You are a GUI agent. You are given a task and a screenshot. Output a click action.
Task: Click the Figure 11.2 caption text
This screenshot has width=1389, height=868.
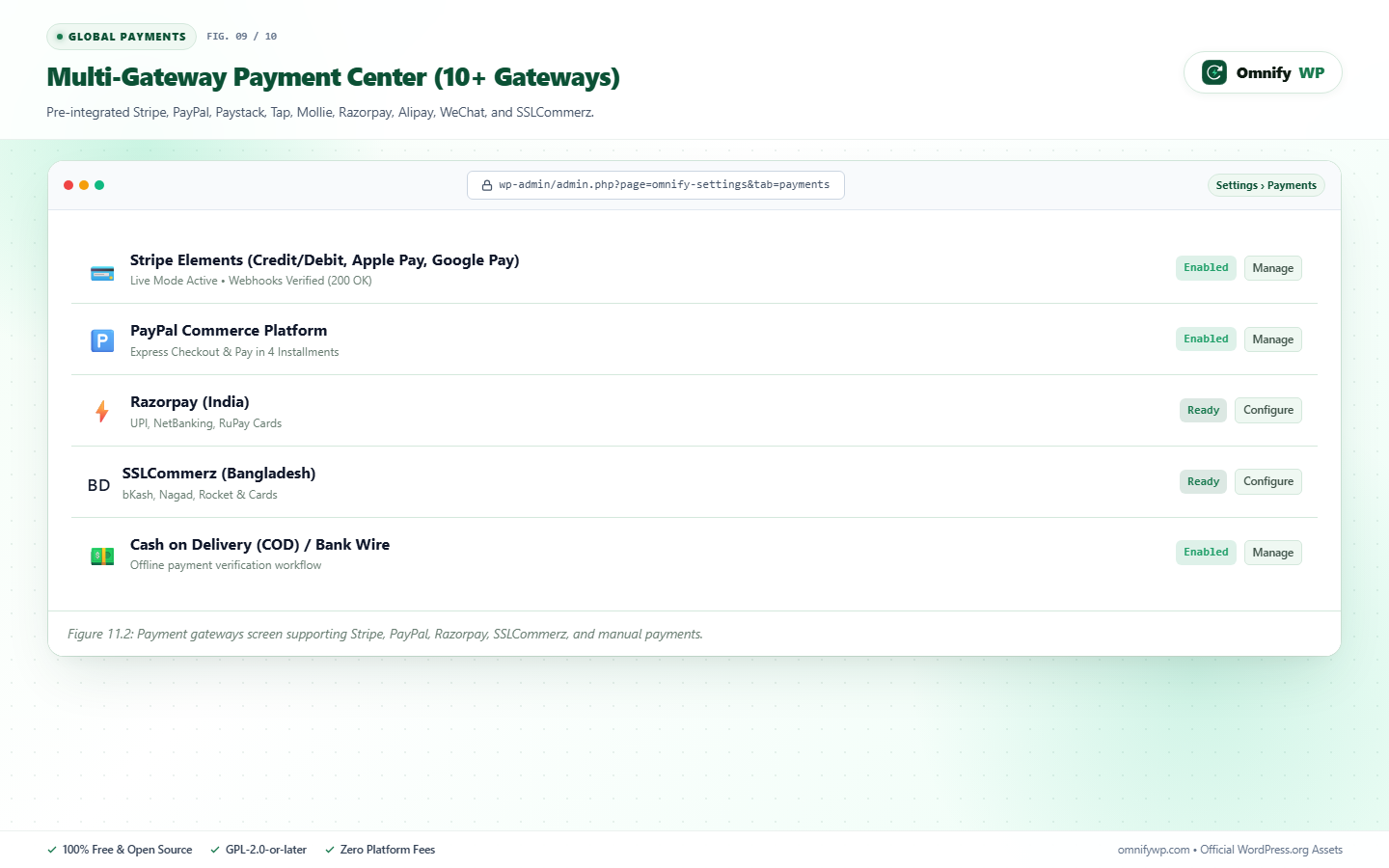tap(385, 635)
